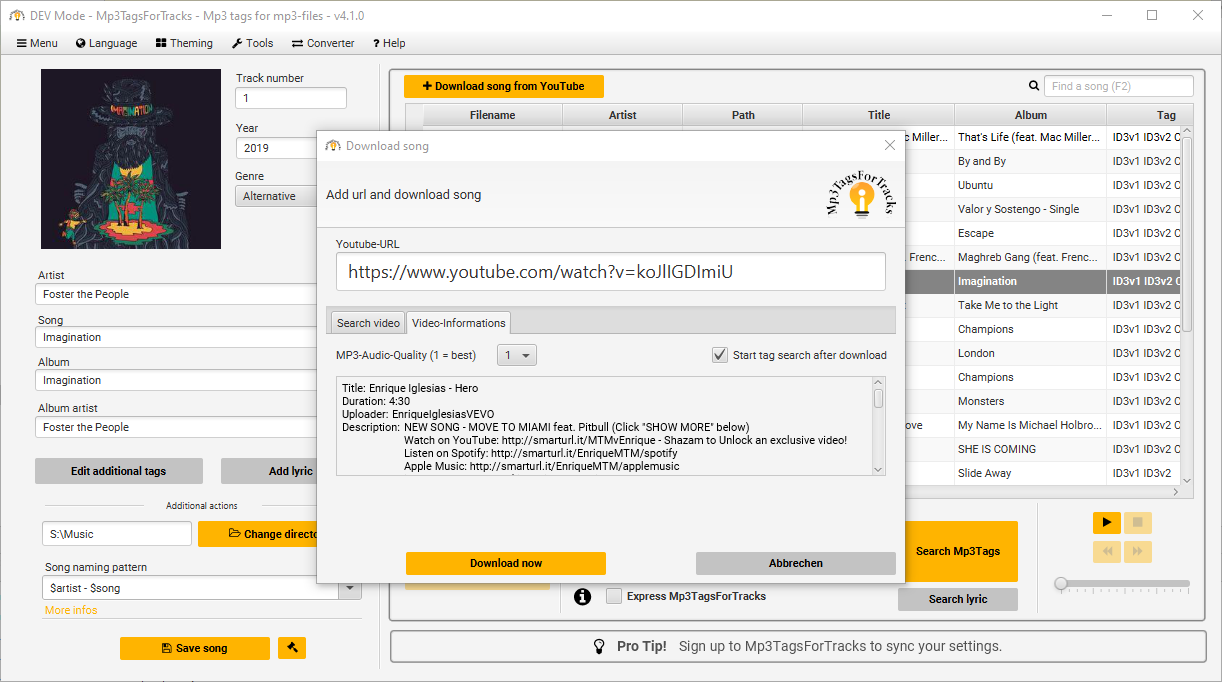
Task: Click the hammer tool icon beside Save song
Action: (292, 648)
